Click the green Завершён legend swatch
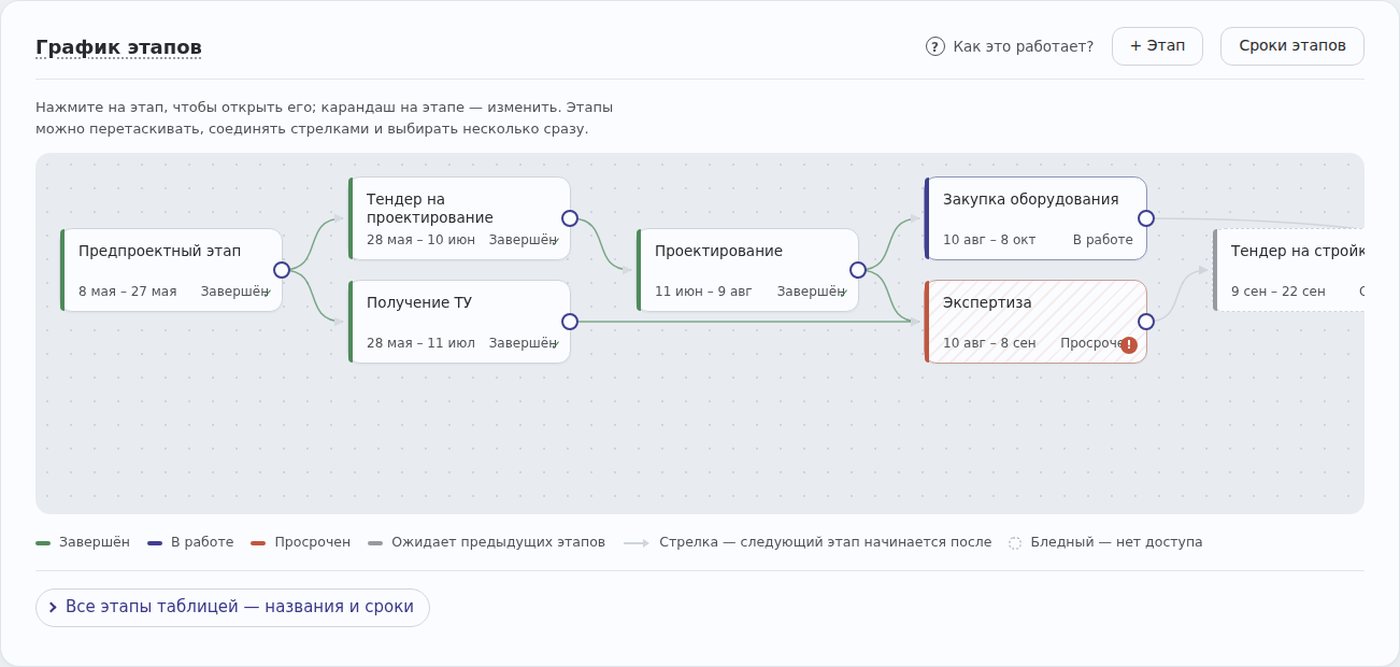Viewport: 1400px width, 667px height. (x=43, y=543)
